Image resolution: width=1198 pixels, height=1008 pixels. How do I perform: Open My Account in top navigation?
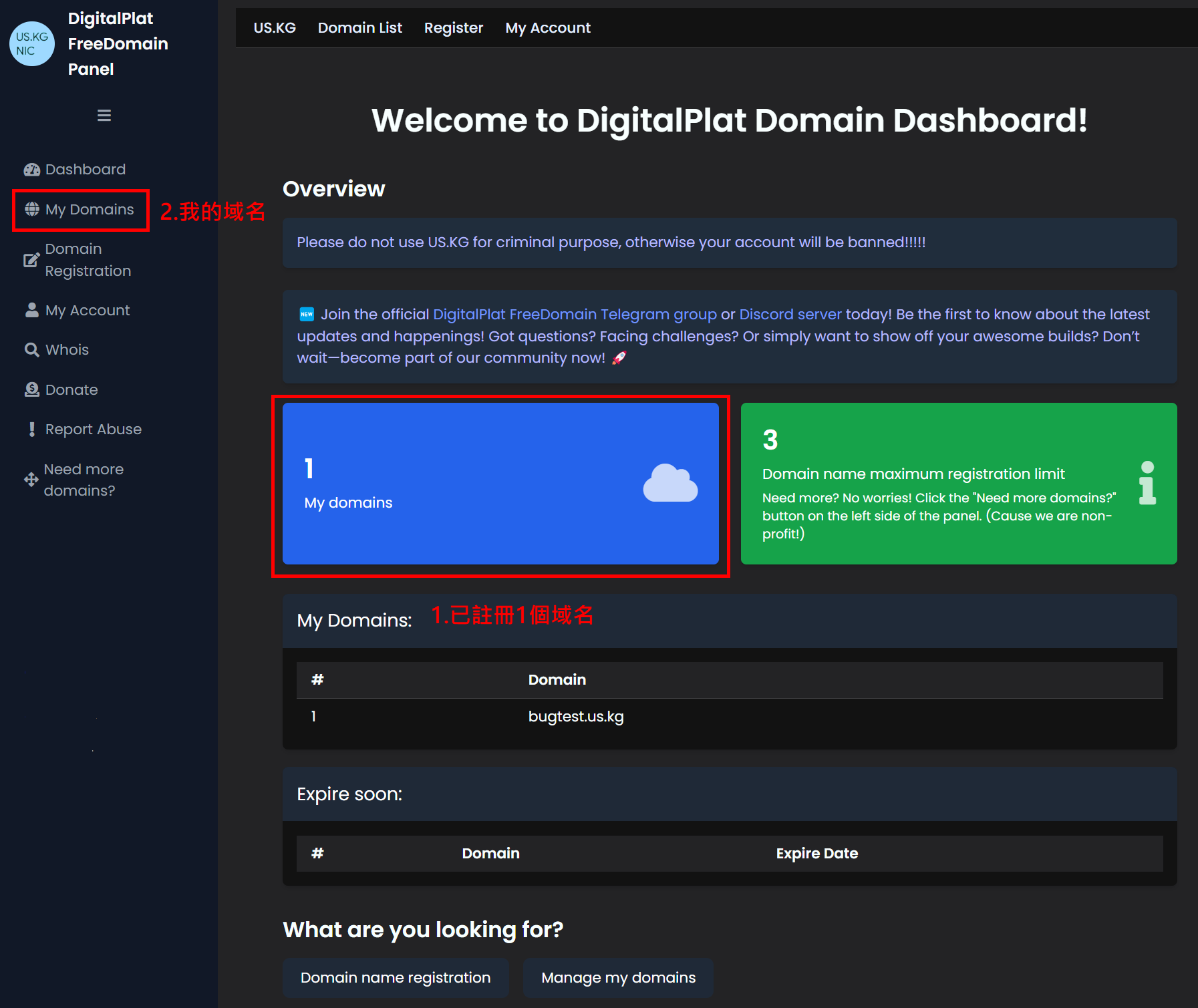548,28
